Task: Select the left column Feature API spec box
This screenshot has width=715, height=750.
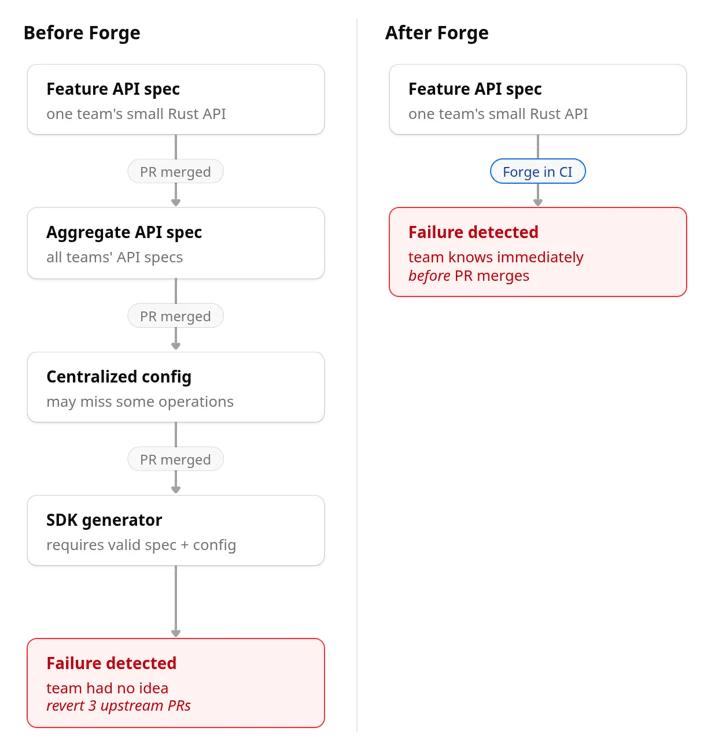Action: [176, 99]
